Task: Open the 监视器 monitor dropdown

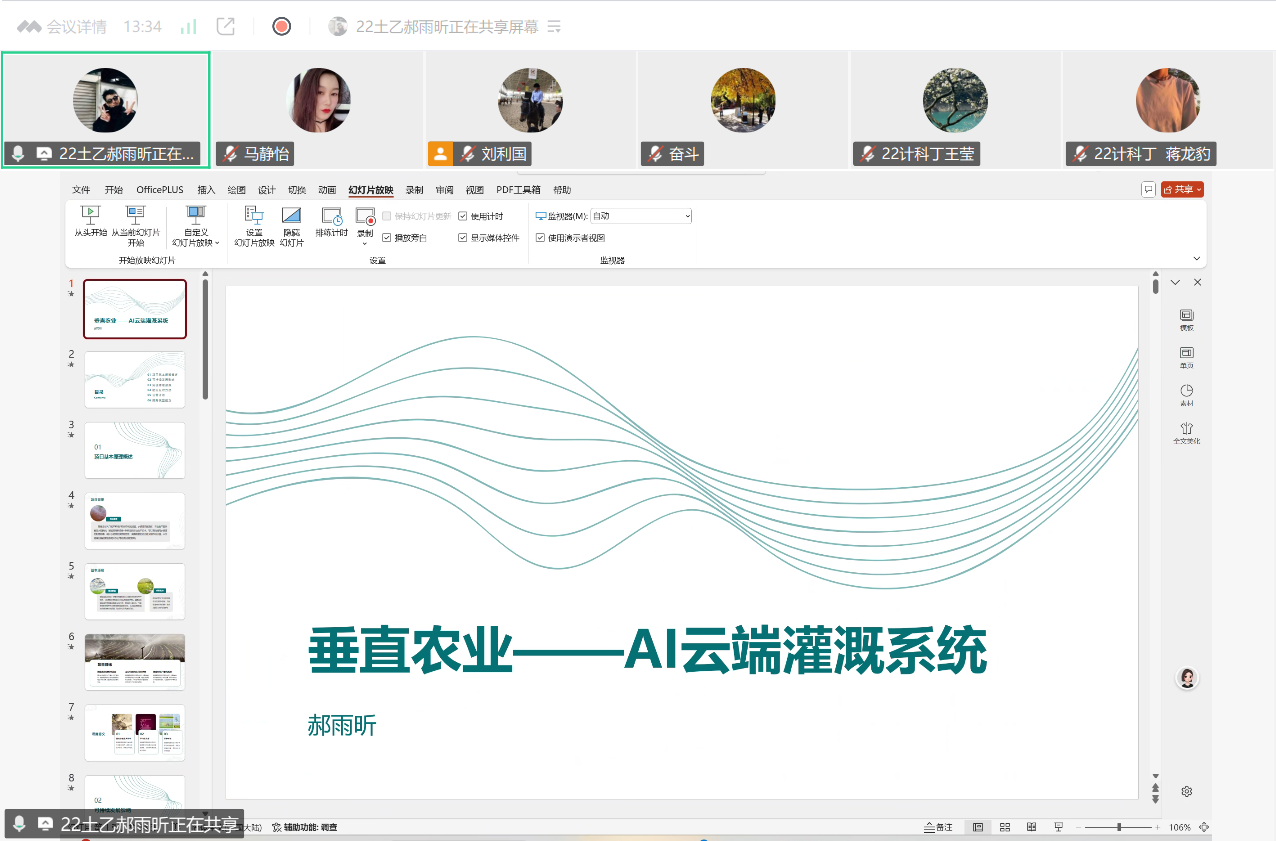Action: tap(641, 216)
